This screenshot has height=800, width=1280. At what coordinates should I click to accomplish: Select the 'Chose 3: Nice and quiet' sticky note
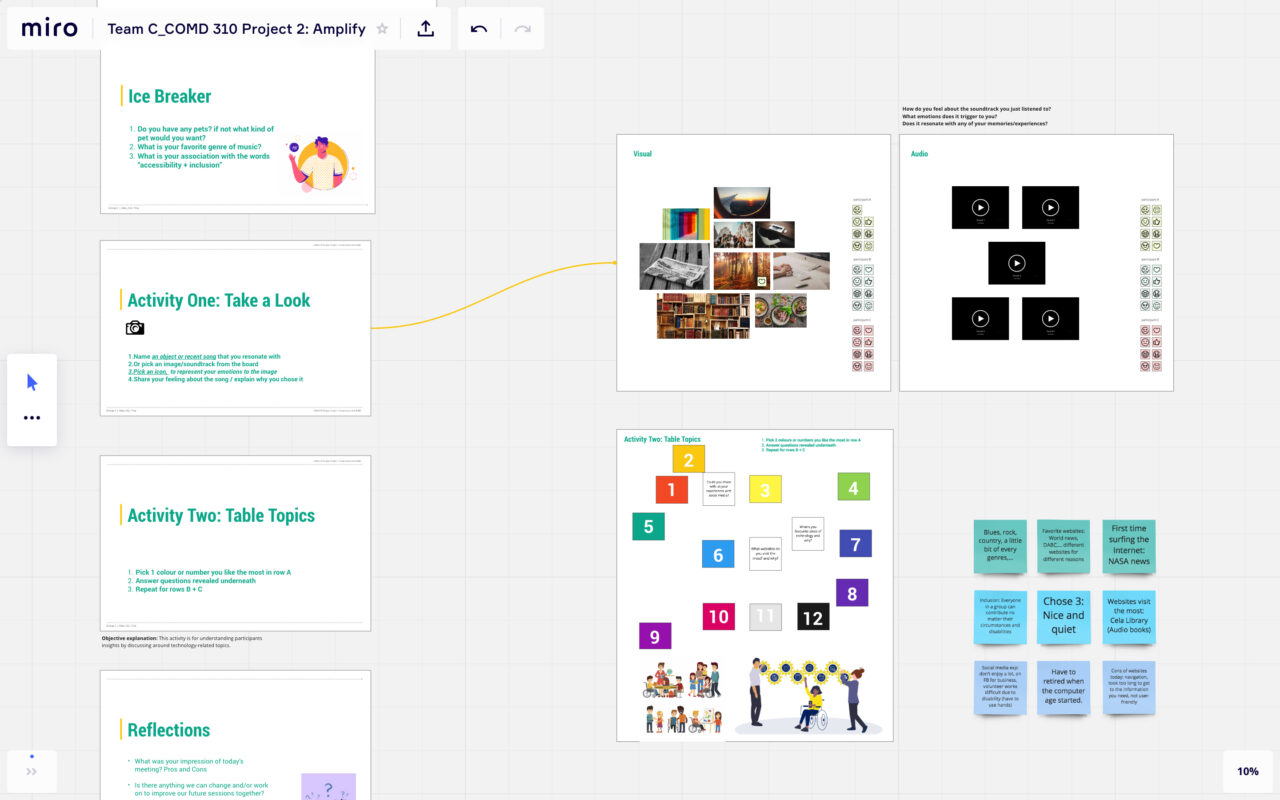(x=1064, y=617)
